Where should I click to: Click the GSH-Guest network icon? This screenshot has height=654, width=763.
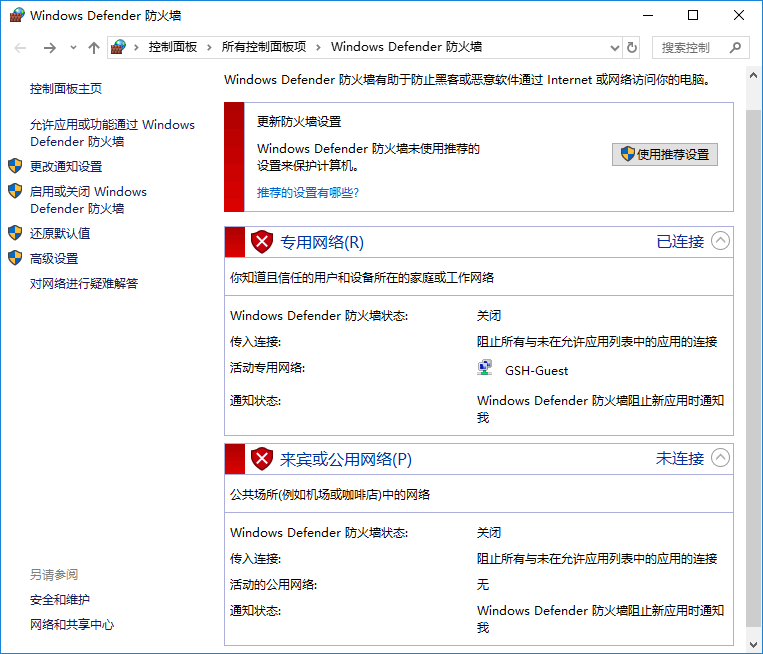(485, 367)
